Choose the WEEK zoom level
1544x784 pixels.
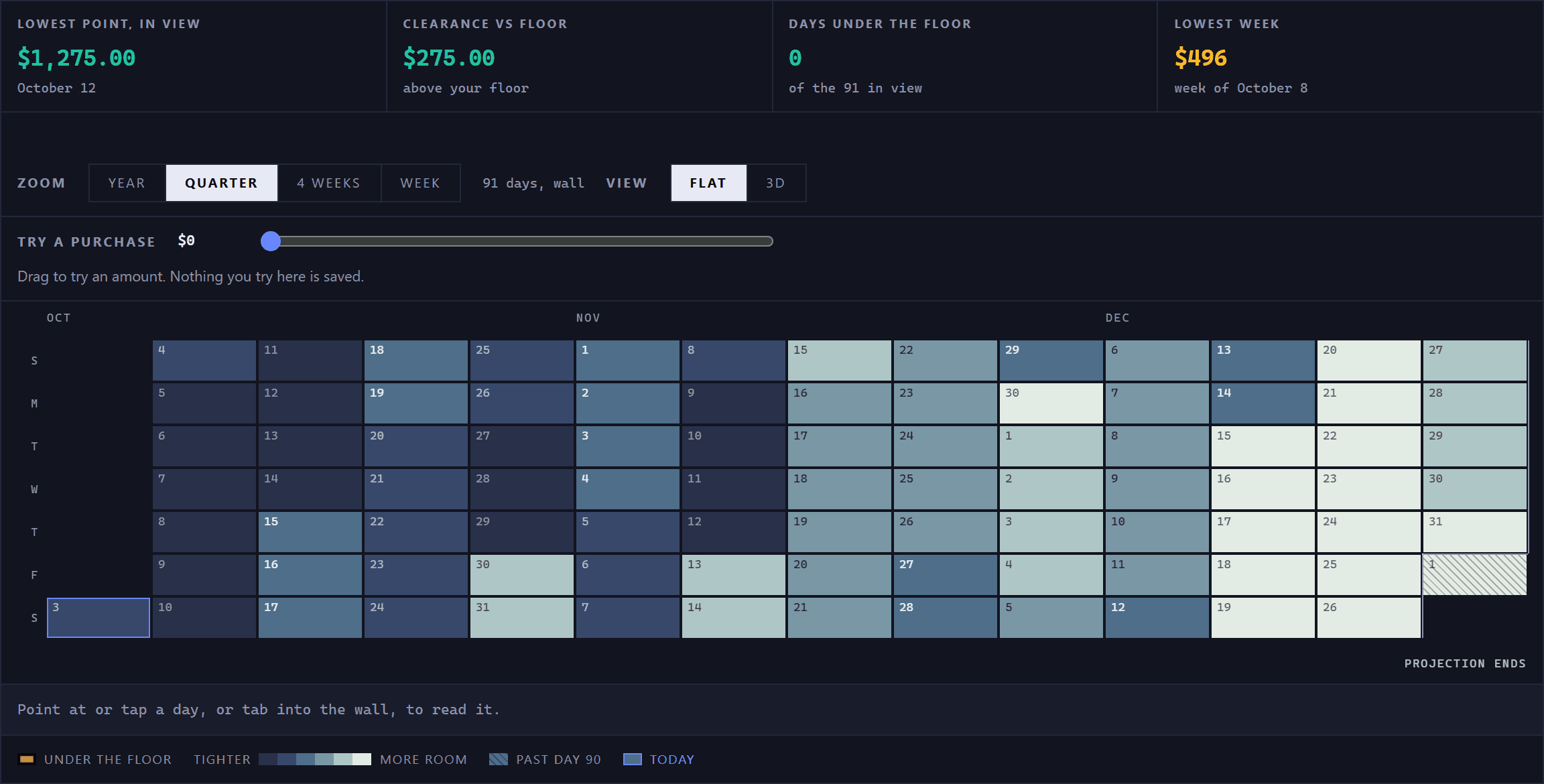pyautogui.click(x=420, y=183)
